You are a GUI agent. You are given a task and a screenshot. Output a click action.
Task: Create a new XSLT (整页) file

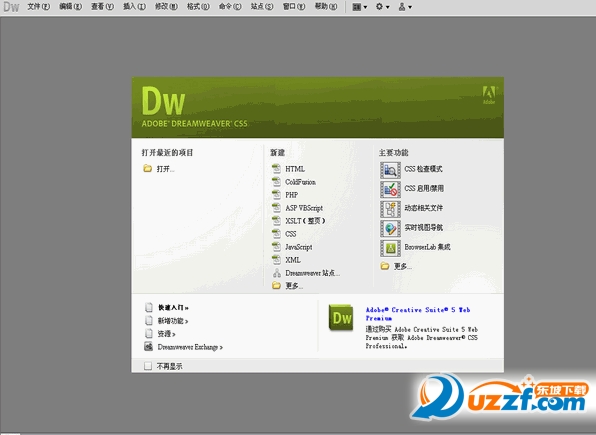tap(305, 221)
